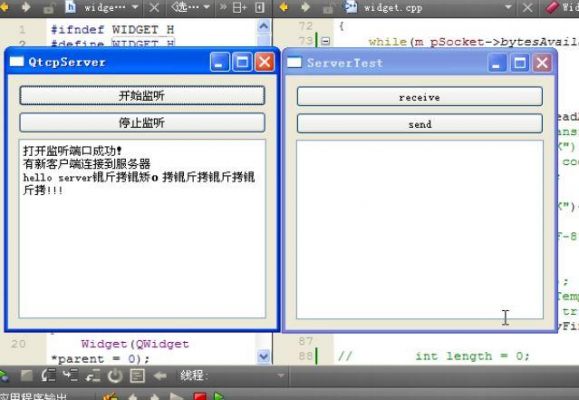The image size is (579, 400).
Task: Close the QtcpServer window
Action: click(x=264, y=62)
